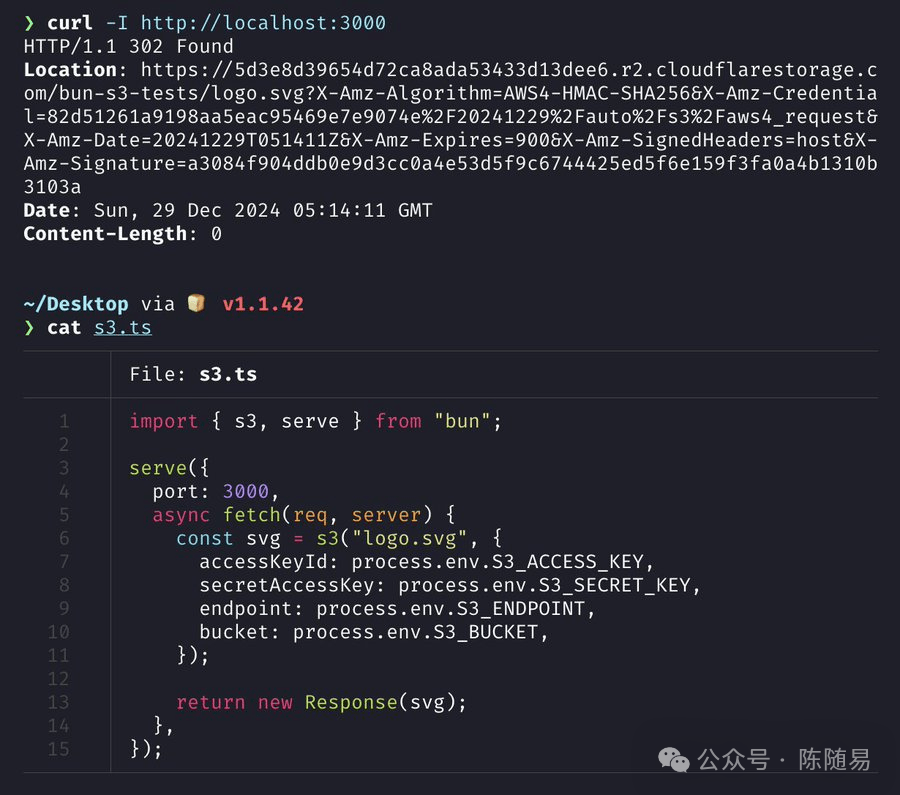The image size is (900, 795).
Task: Click line number 10 in the gutter
Action: (x=59, y=632)
